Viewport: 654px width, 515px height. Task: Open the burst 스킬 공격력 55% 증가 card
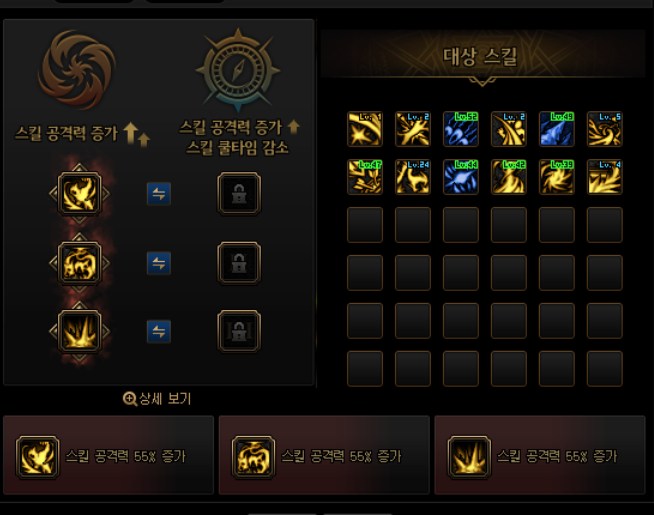coord(540,455)
